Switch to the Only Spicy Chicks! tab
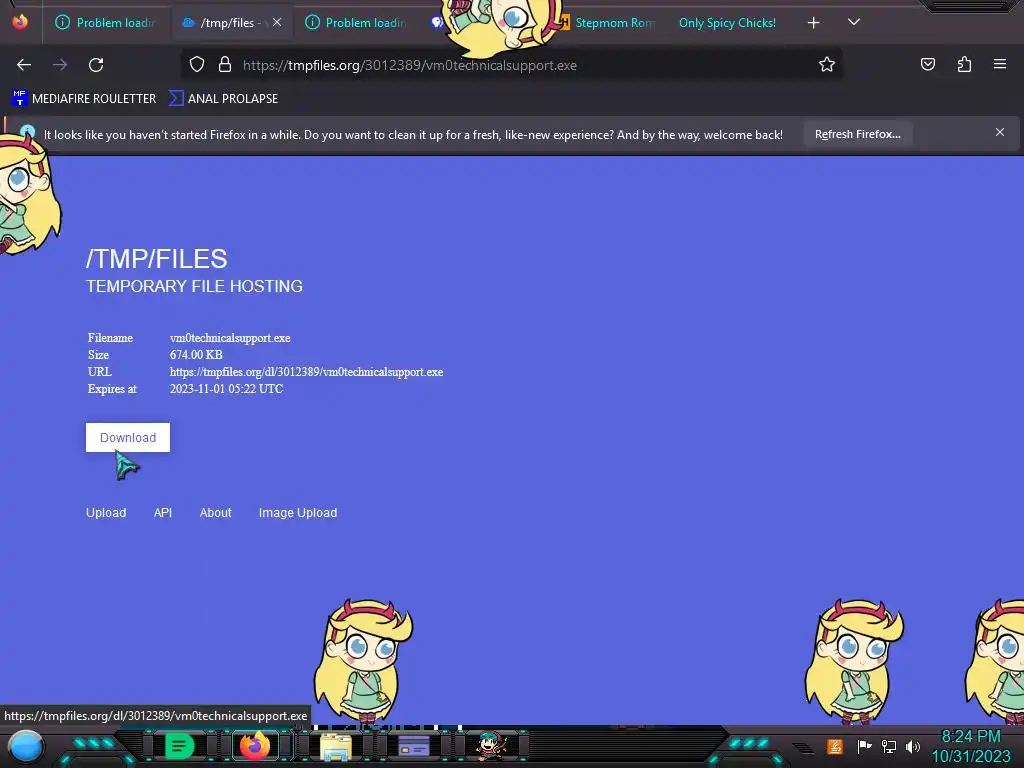 tap(727, 23)
